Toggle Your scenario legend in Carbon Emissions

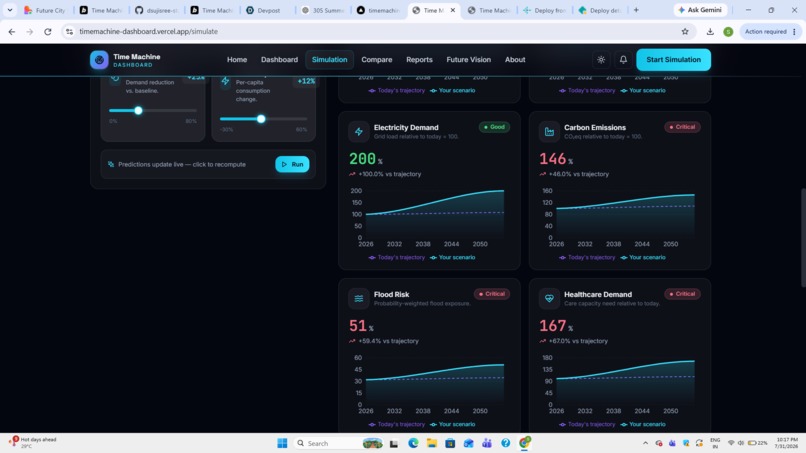[x=643, y=257]
